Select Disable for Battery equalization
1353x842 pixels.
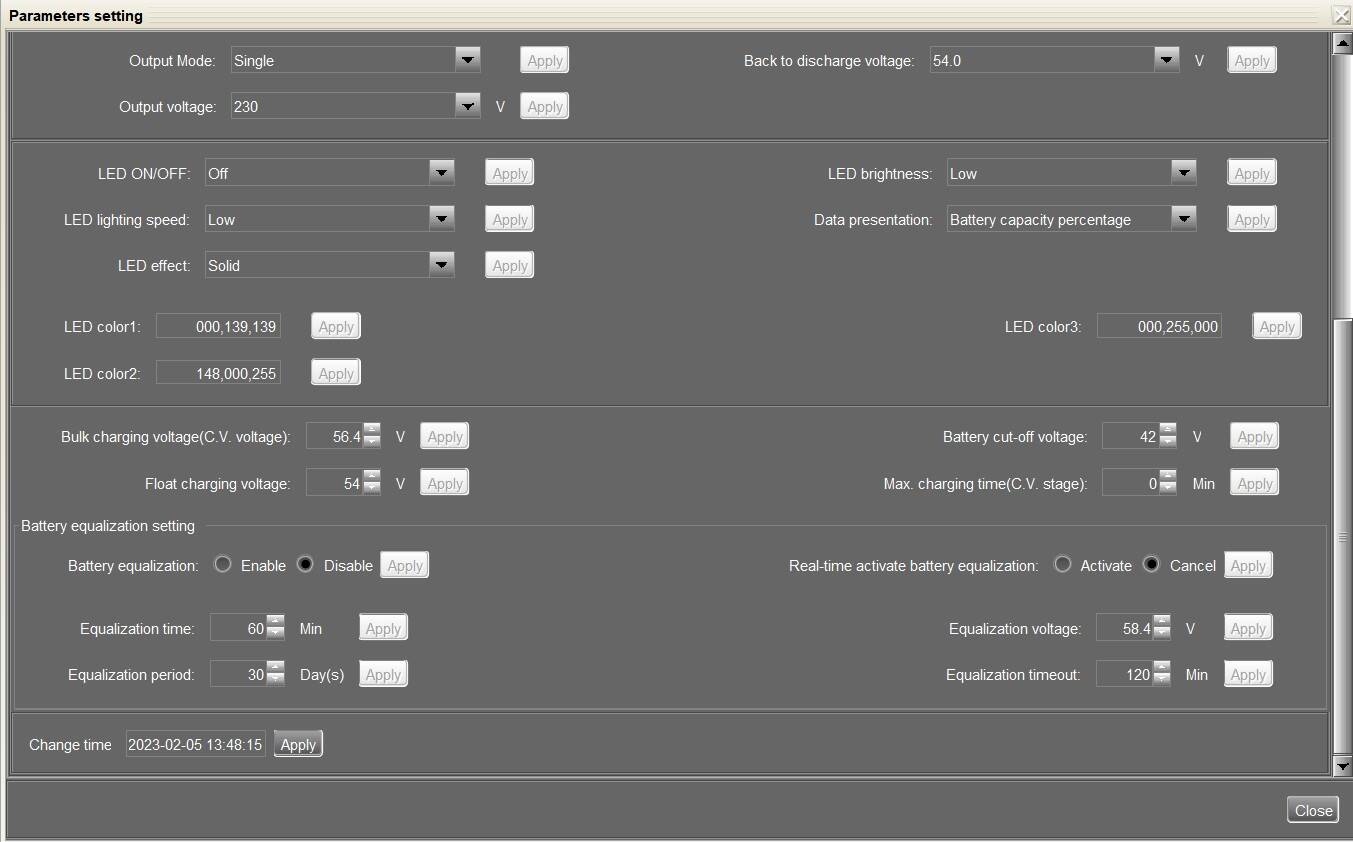(306, 565)
